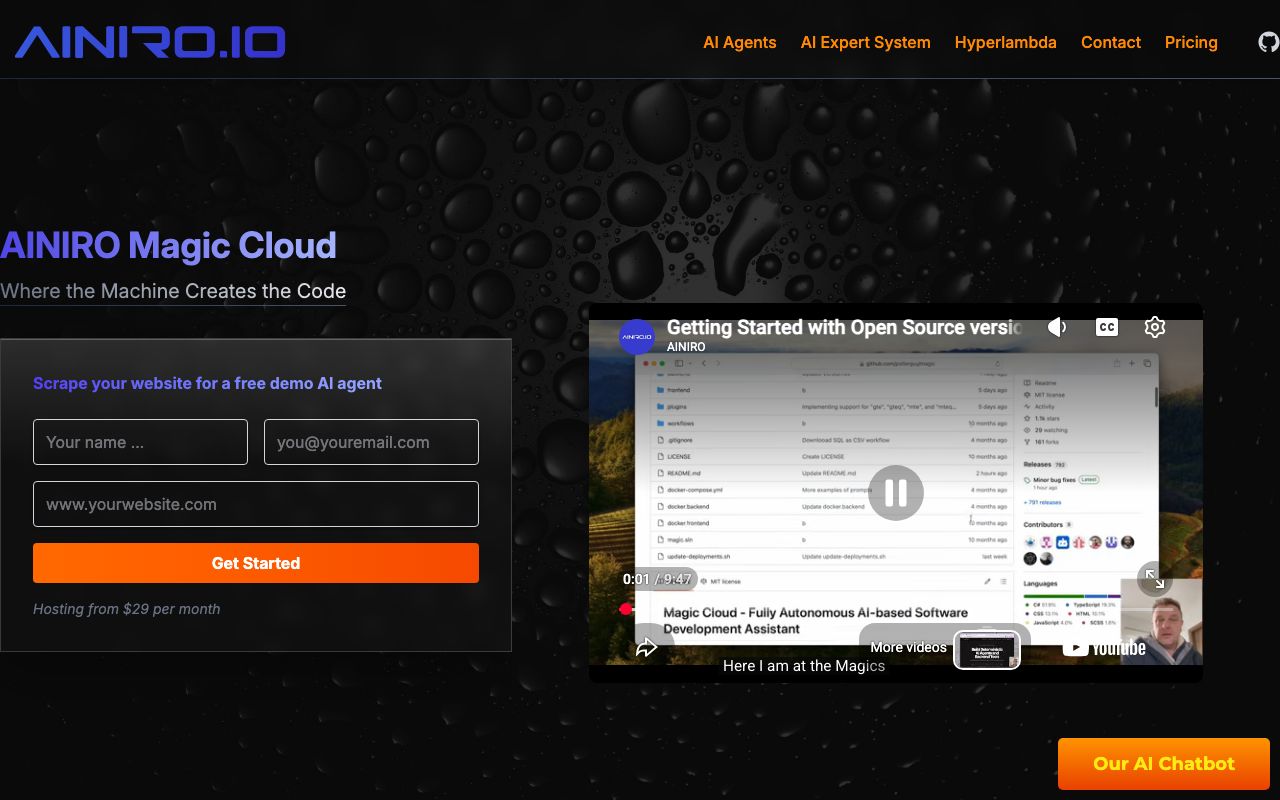1280x800 pixels.
Task: Select the www.yourwebsite.com input field
Action: tap(256, 504)
